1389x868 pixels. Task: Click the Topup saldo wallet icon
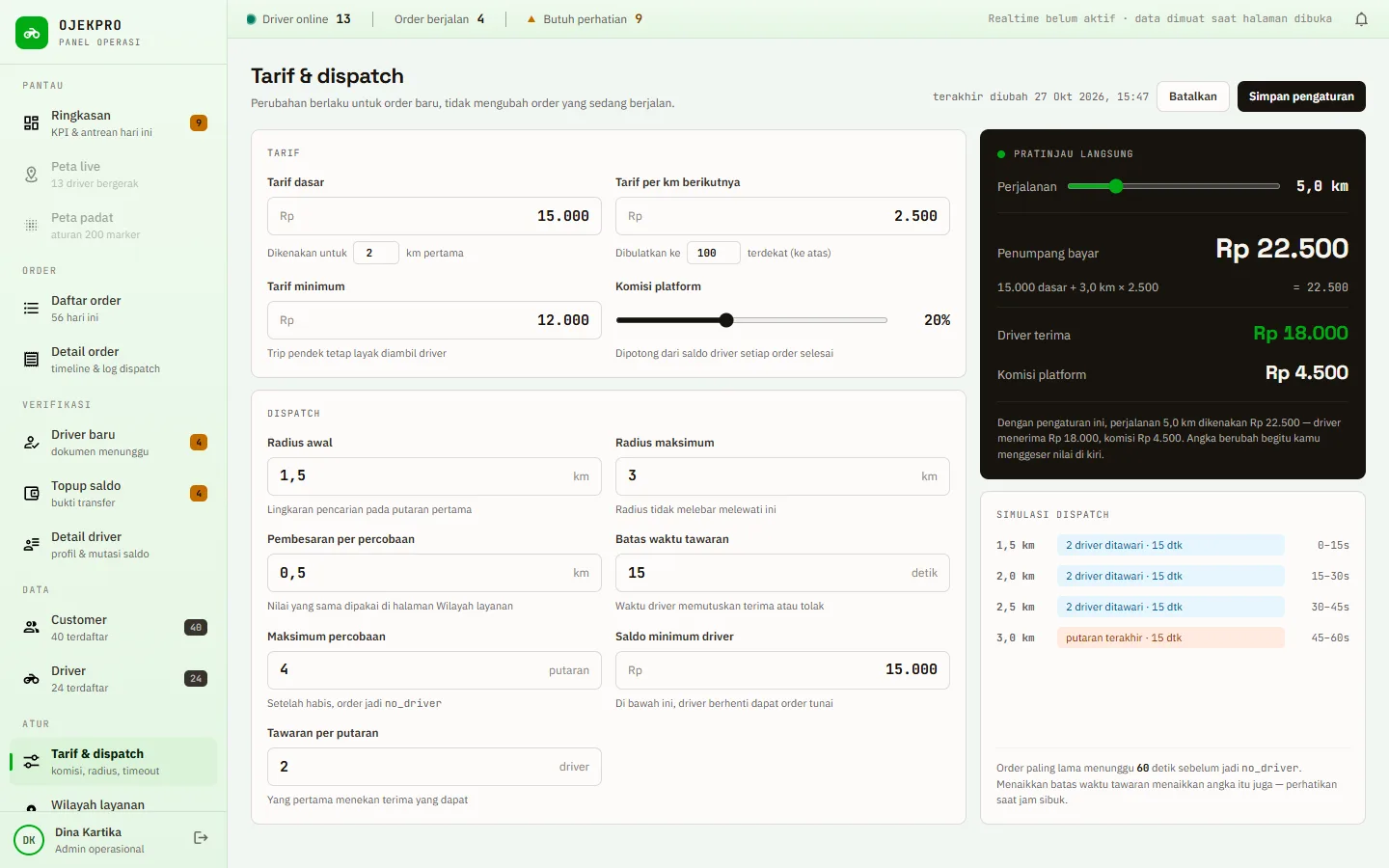tap(32, 494)
